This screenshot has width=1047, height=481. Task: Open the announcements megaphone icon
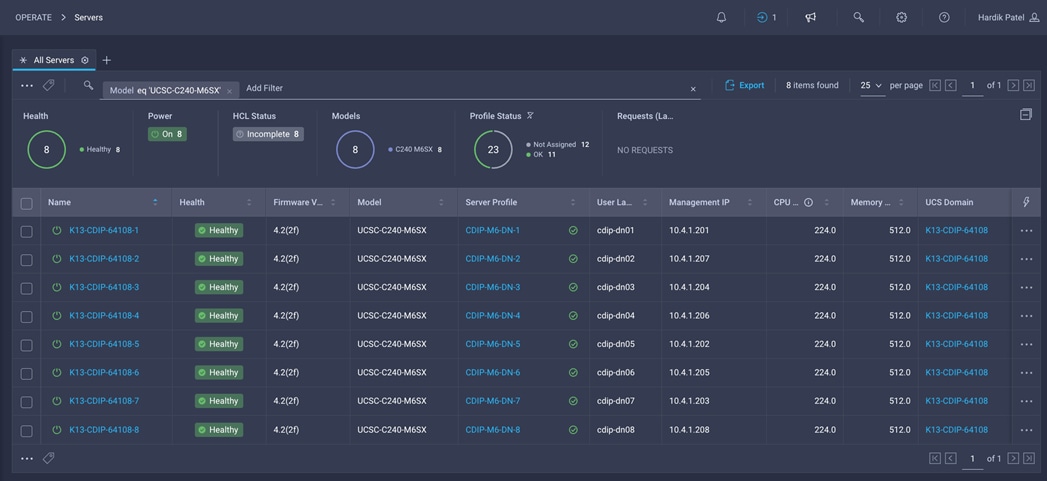coord(811,17)
